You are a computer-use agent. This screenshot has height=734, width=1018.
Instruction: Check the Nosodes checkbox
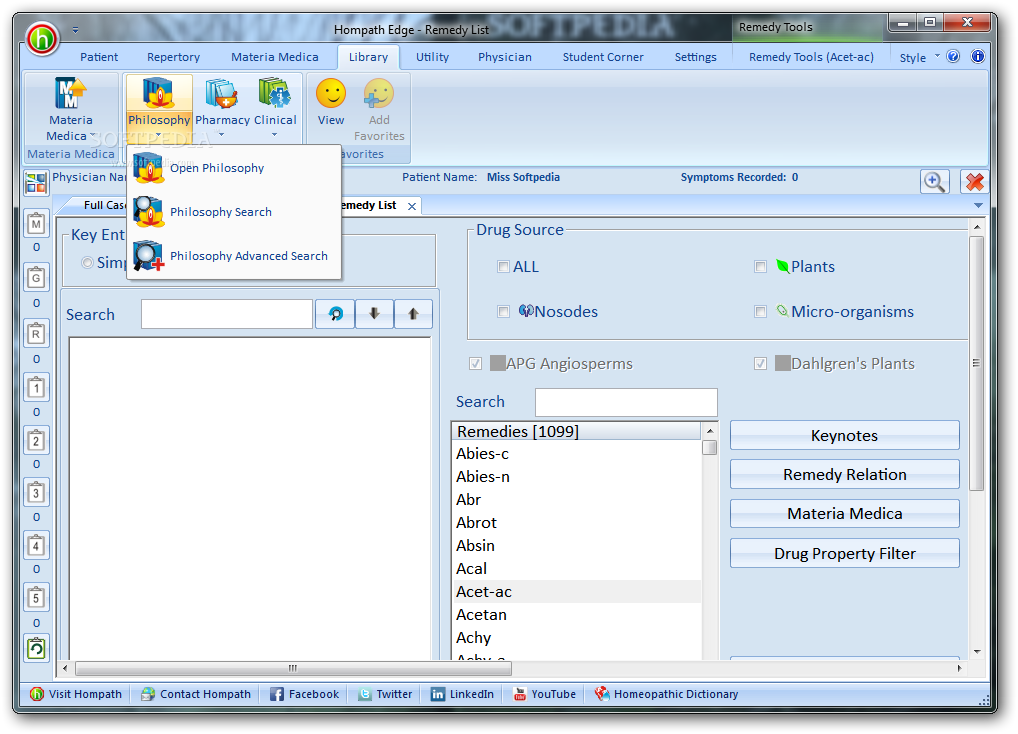coord(503,312)
